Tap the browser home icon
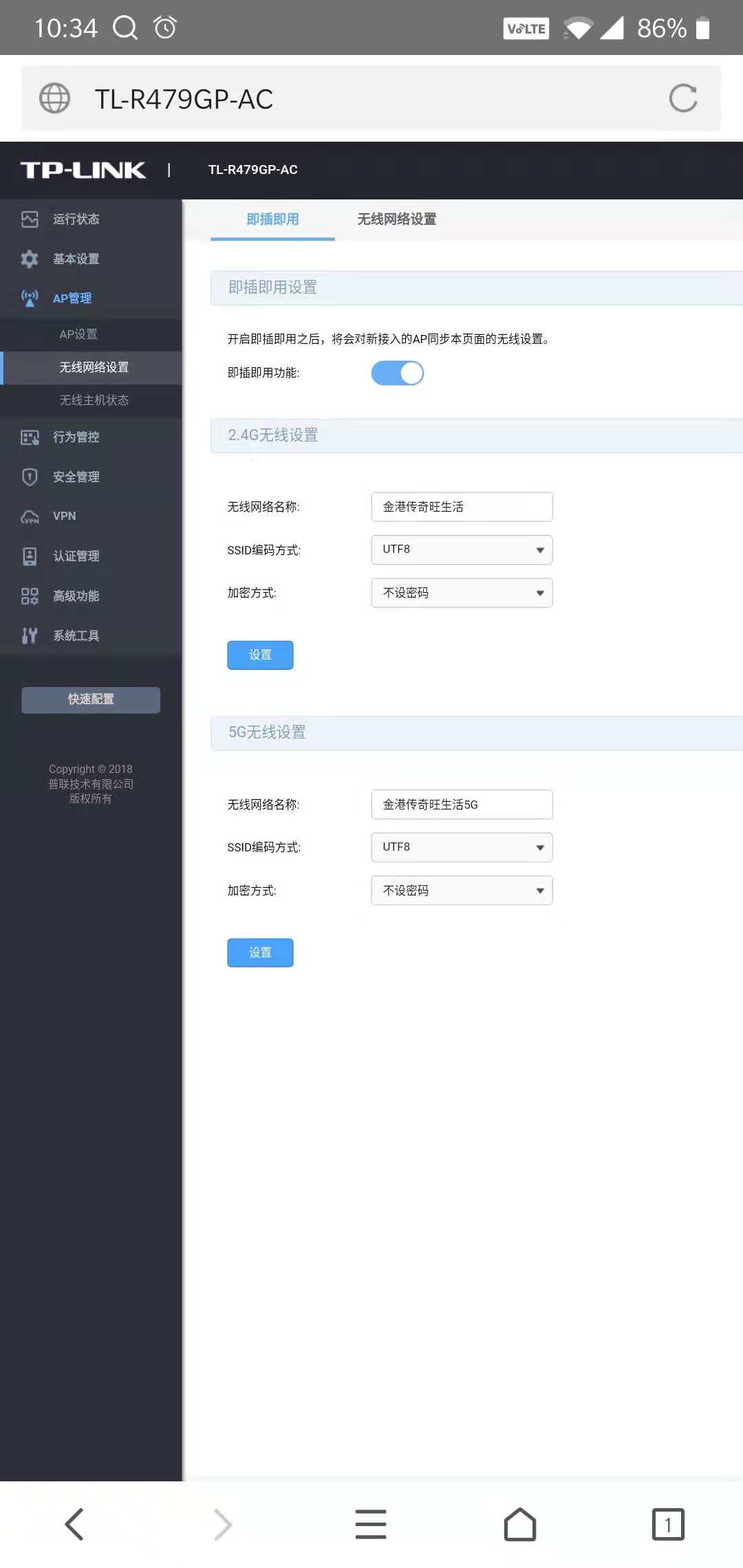The width and height of the screenshot is (743, 1568). click(520, 1524)
